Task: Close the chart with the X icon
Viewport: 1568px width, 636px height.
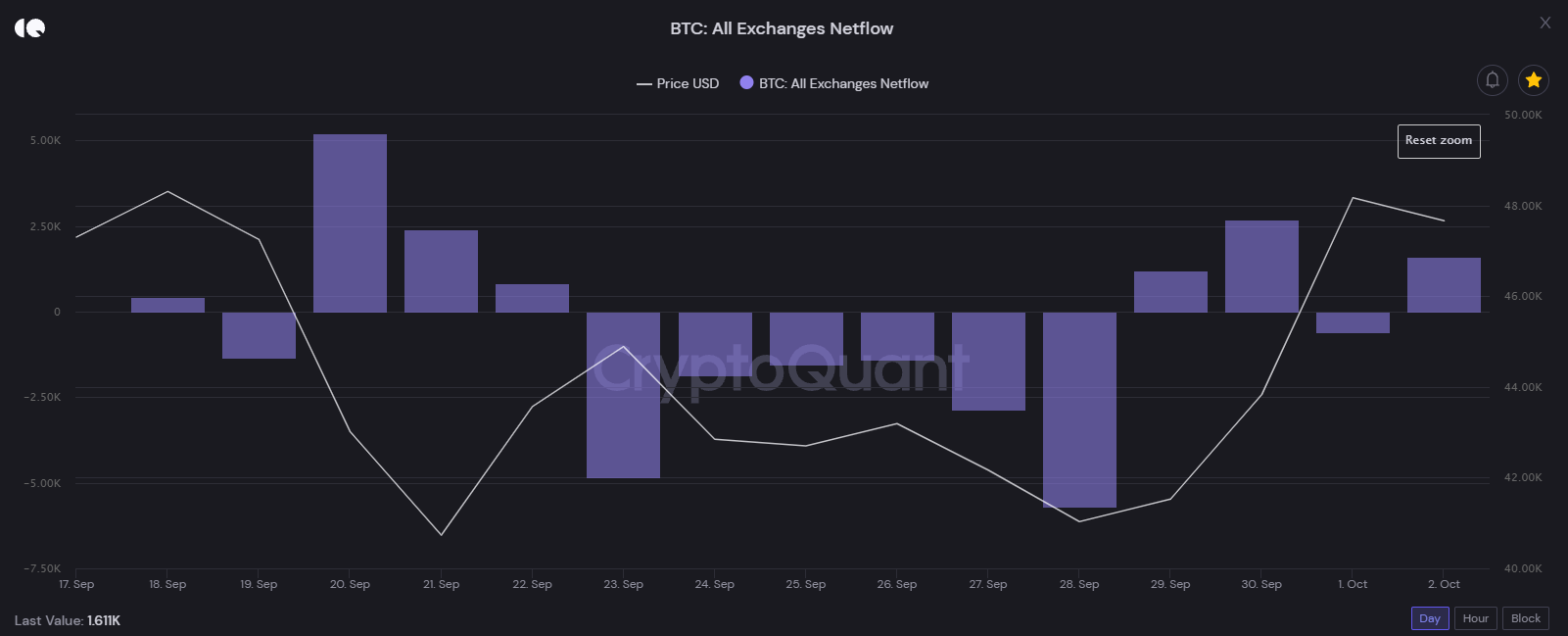Action: [1544, 23]
